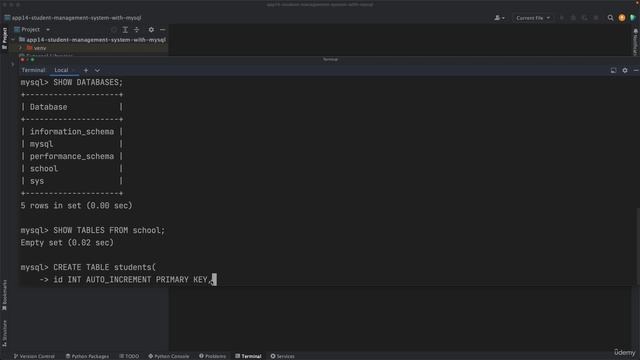Click the 'Database' column header in the result table
This screenshot has height=360, width=640.
(x=49, y=107)
